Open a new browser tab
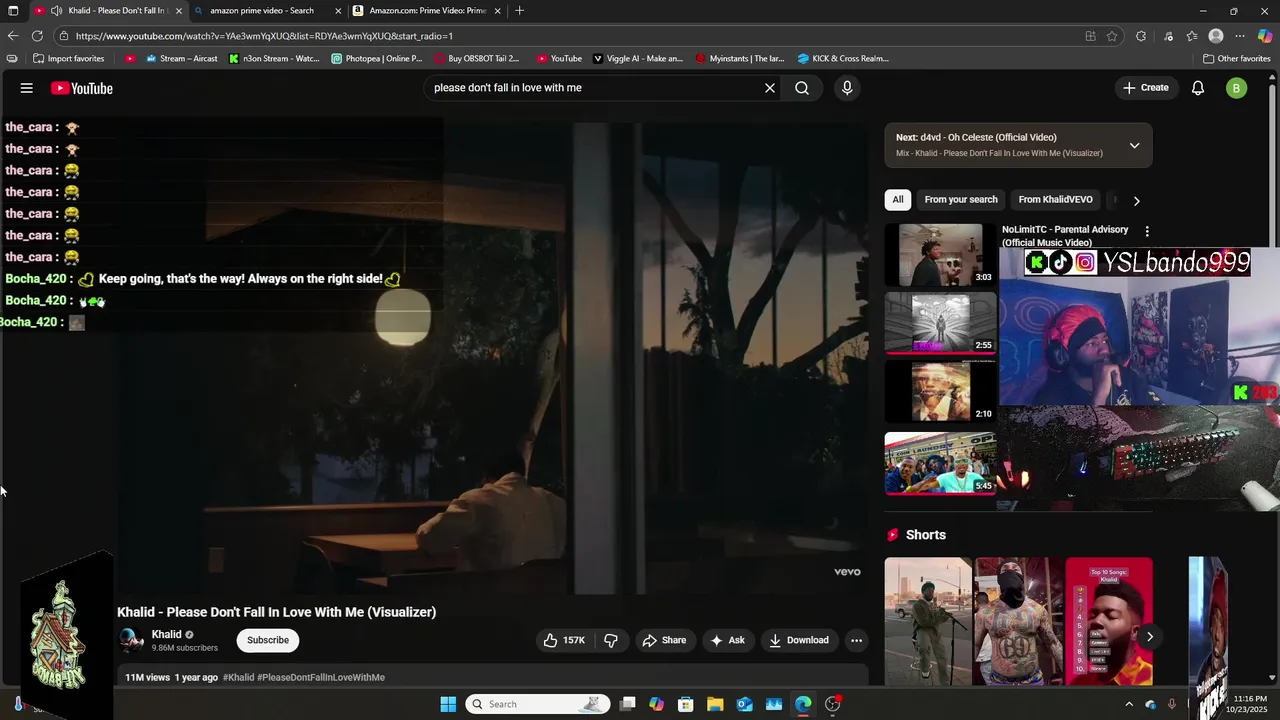This screenshot has width=1280, height=720. point(519,11)
